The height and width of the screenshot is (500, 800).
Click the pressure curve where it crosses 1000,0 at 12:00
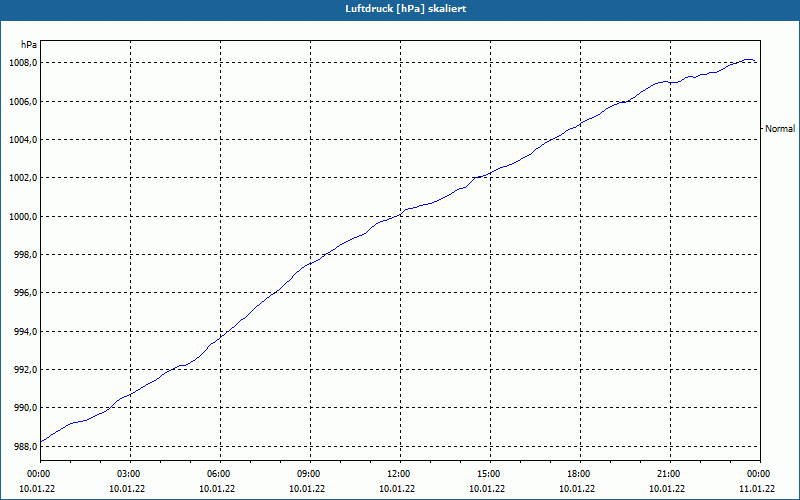pyautogui.click(x=401, y=215)
